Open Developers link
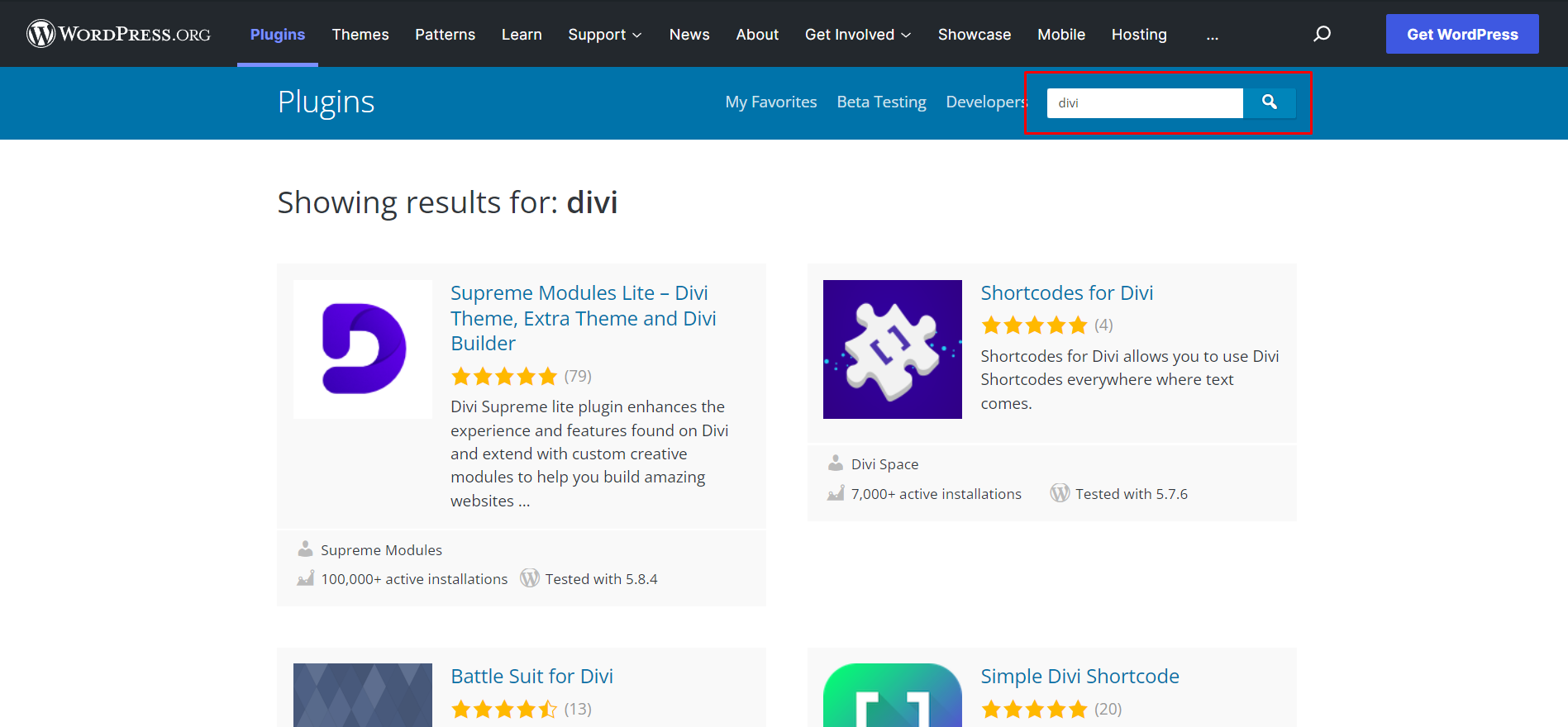 pyautogui.click(x=986, y=102)
